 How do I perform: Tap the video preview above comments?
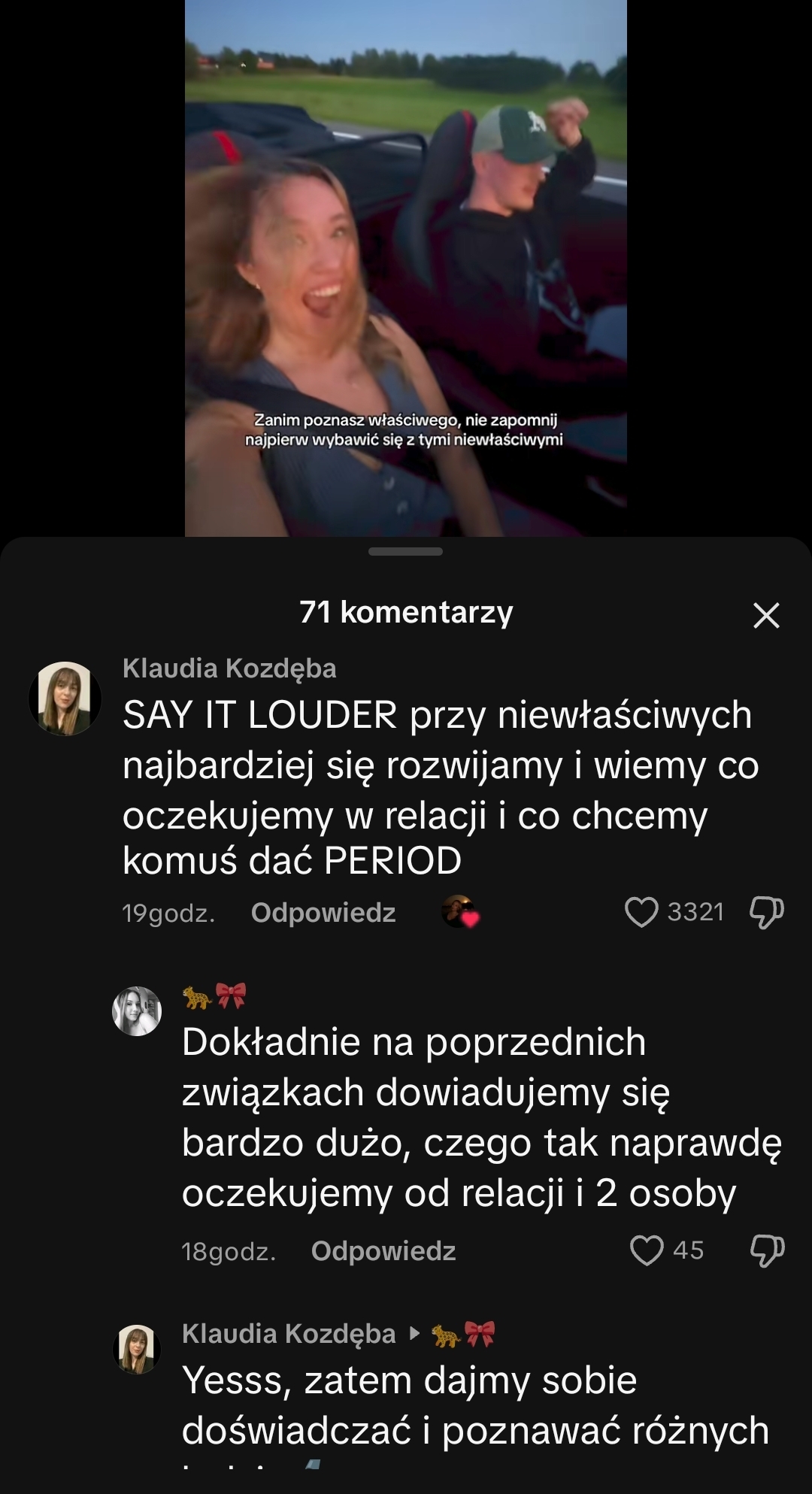click(406, 268)
